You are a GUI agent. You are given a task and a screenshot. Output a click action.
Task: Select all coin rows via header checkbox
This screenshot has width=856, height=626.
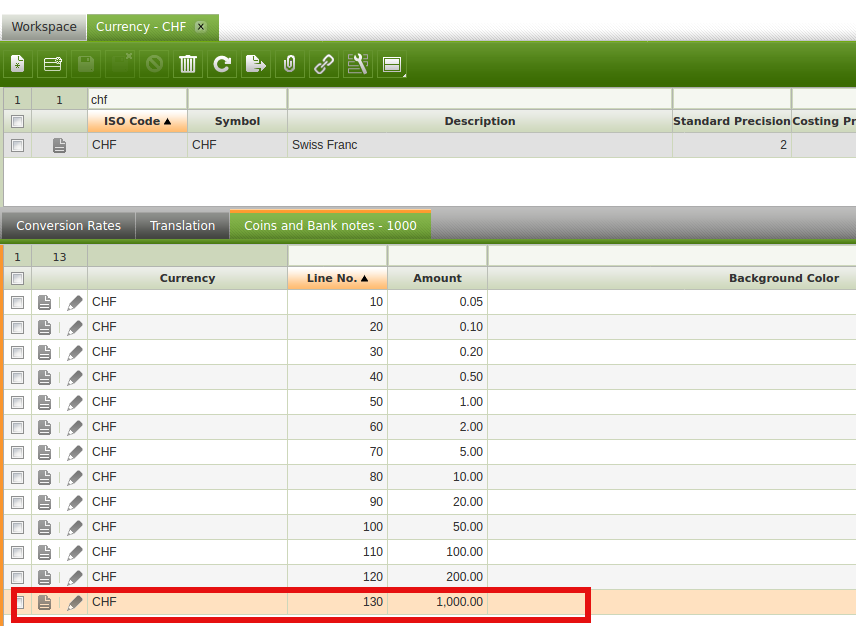coord(17,278)
